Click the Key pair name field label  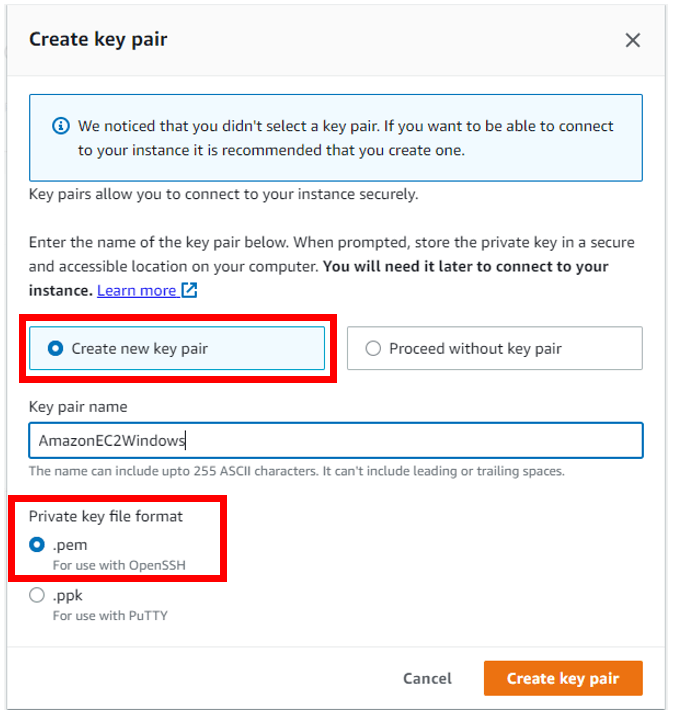[78, 407]
